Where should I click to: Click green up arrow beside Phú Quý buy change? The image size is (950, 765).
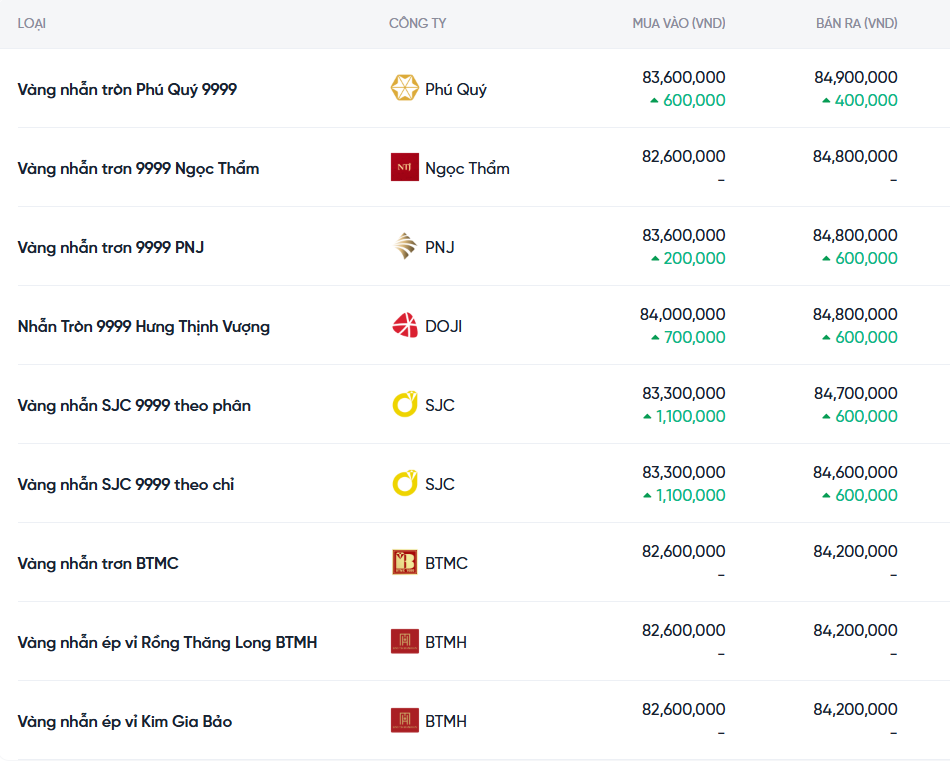point(654,101)
